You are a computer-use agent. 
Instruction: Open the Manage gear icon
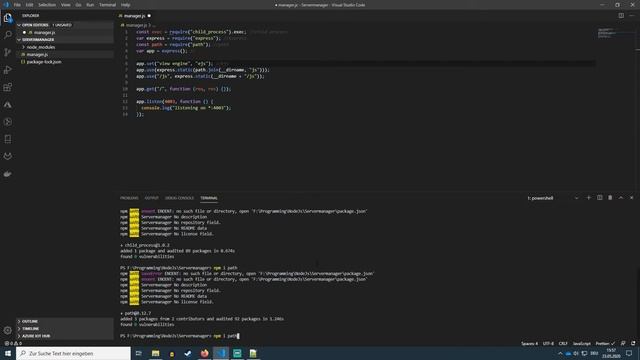click(x=8, y=330)
